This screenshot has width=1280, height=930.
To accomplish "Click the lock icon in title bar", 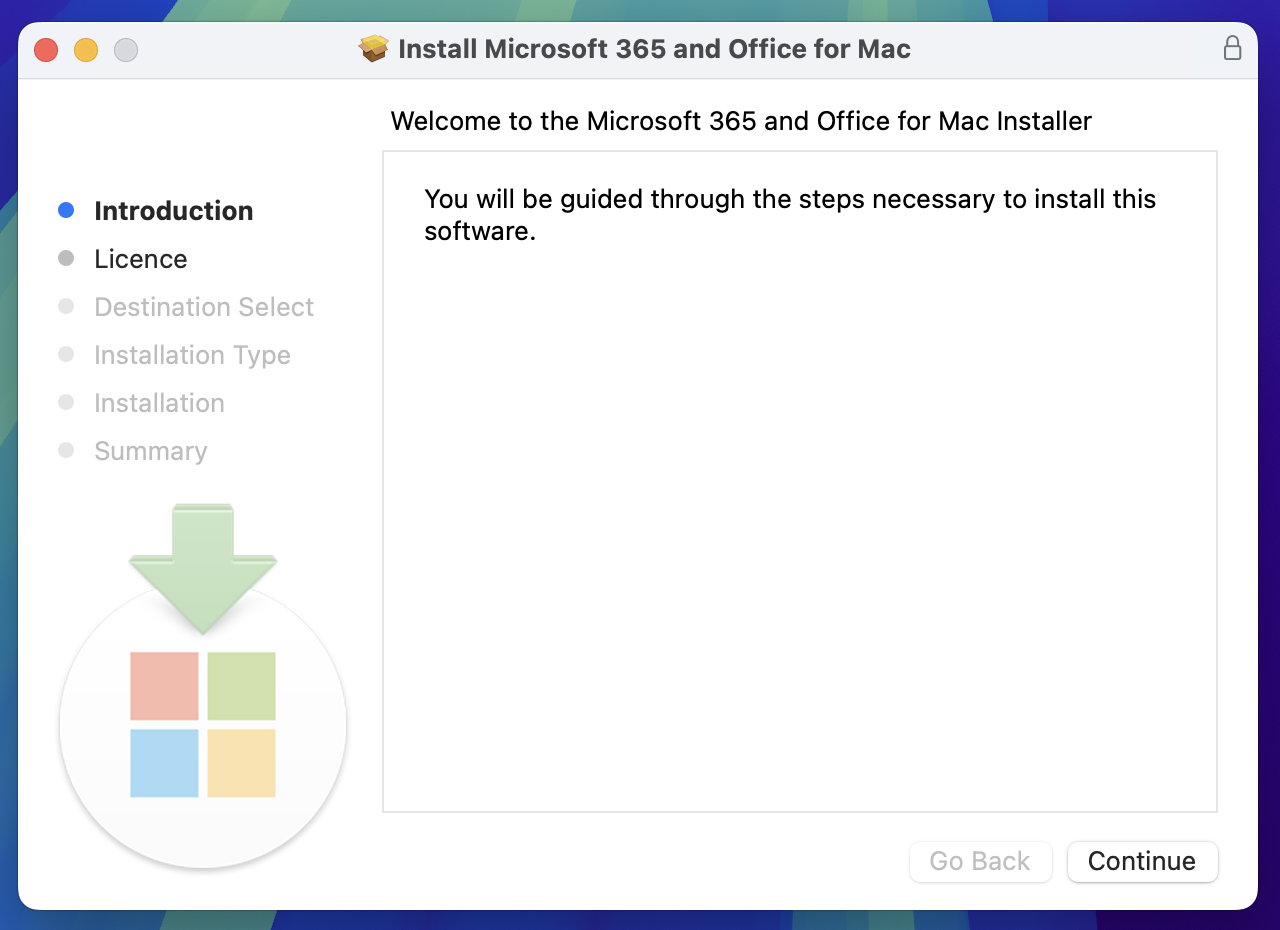I will click(1233, 48).
